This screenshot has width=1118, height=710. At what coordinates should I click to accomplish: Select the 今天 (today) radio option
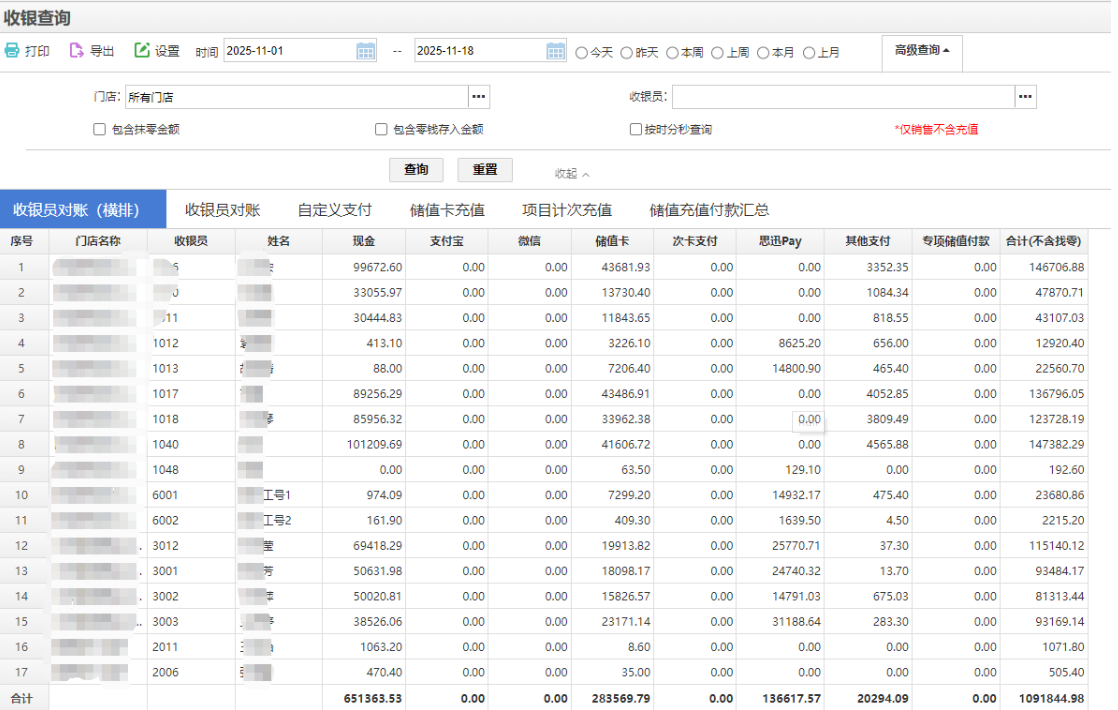click(x=582, y=53)
